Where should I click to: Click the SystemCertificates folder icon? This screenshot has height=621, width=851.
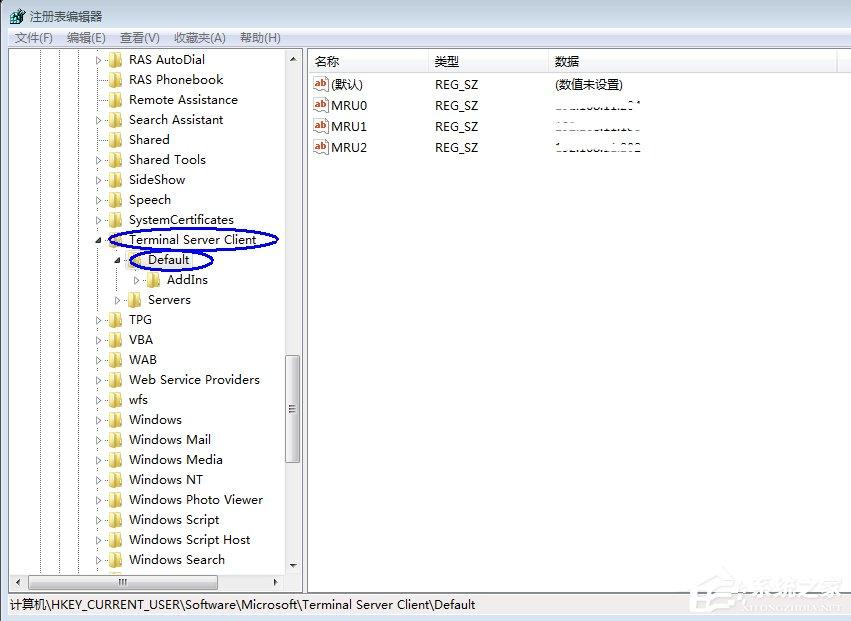coord(115,220)
